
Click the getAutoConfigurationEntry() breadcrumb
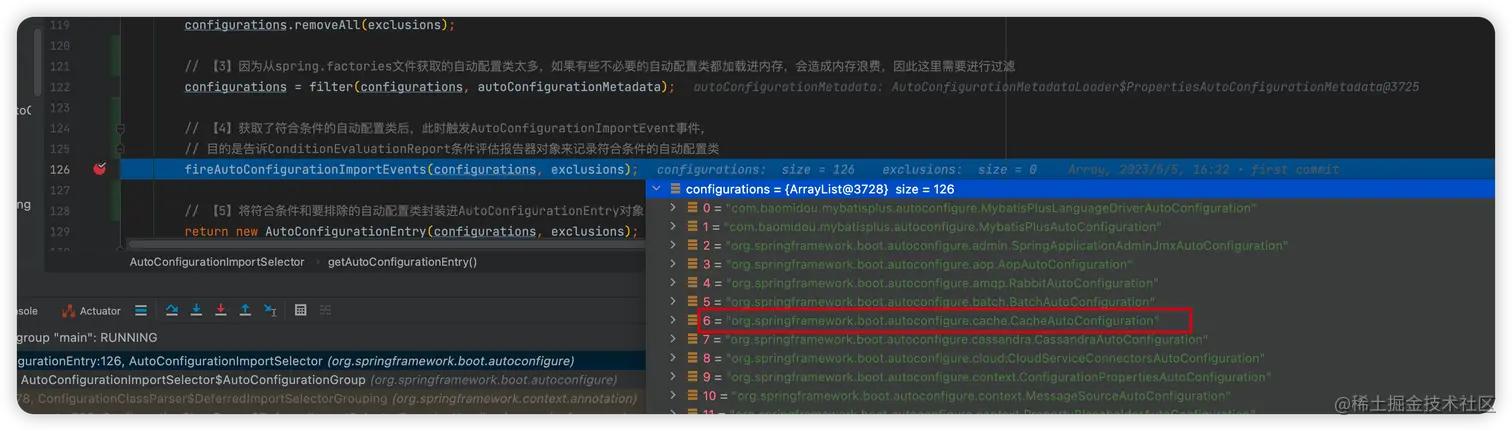pyautogui.click(x=402, y=262)
